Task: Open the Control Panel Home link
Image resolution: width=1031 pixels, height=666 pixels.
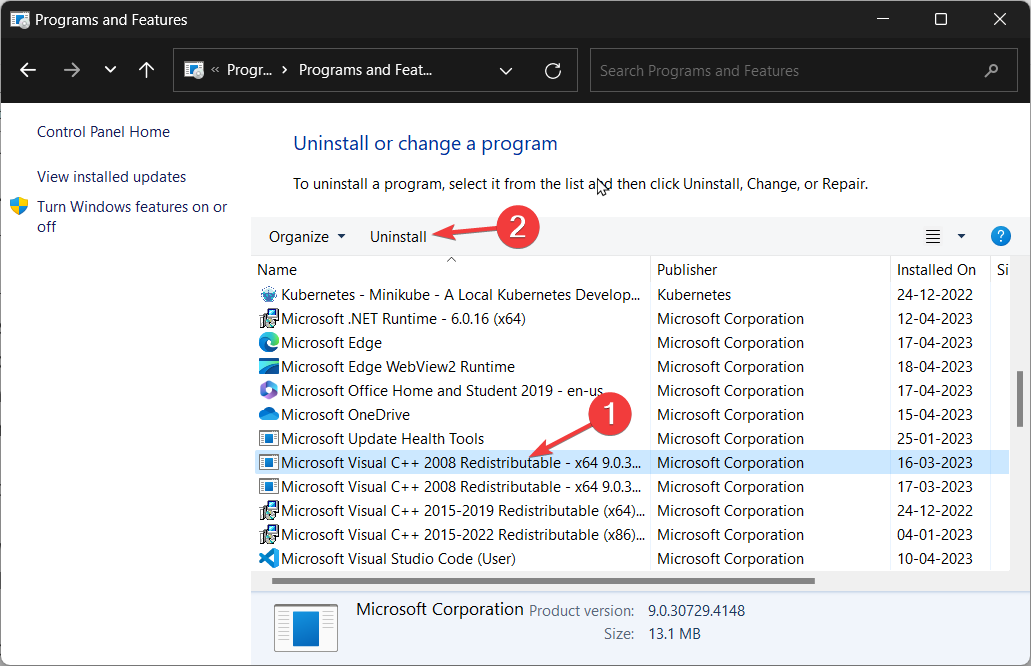Action: pyautogui.click(x=103, y=131)
